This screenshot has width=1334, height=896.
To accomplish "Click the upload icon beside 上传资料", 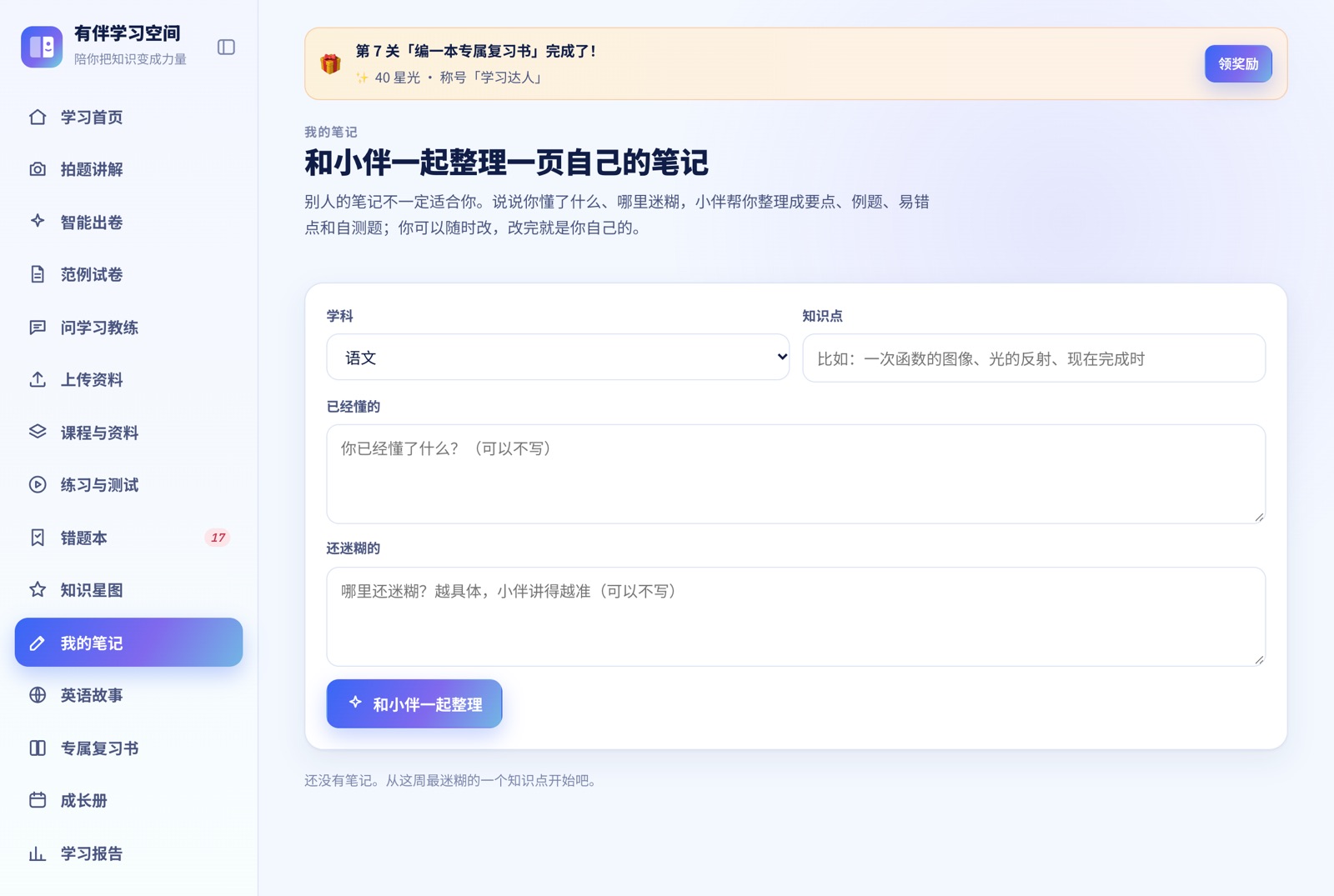I will pos(38,379).
